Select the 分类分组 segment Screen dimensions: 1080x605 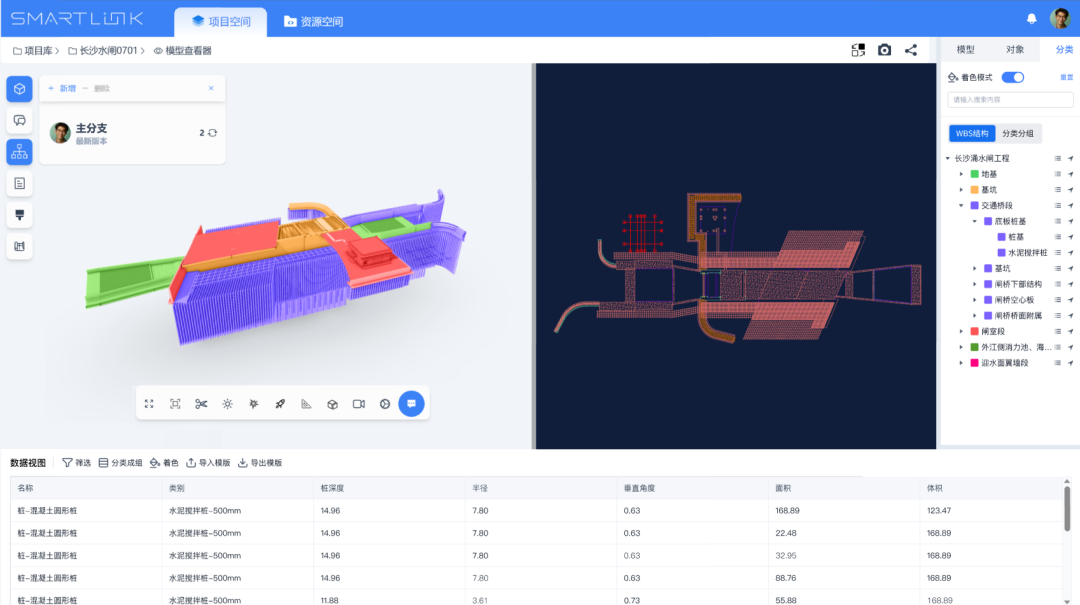point(1017,134)
